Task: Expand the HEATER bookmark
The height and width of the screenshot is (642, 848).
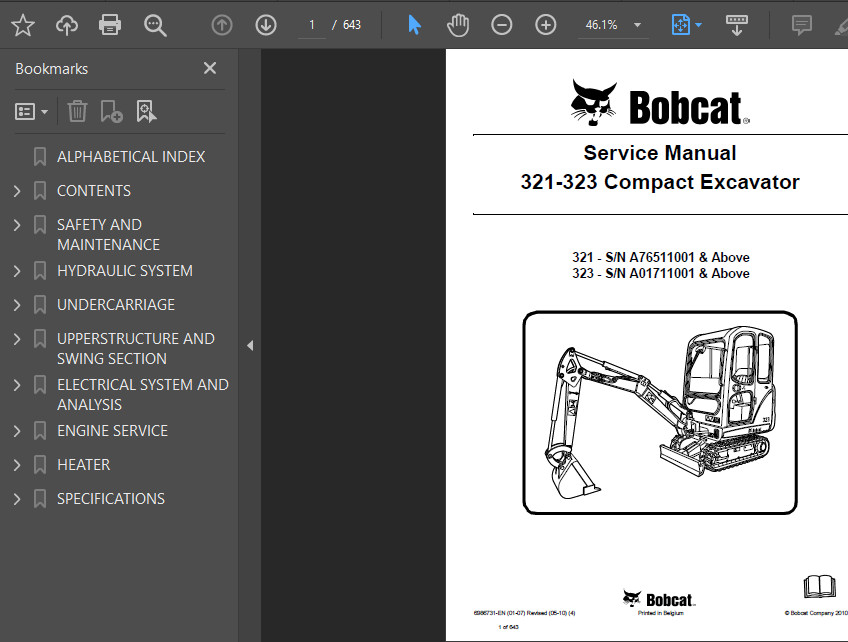Action: coord(17,465)
